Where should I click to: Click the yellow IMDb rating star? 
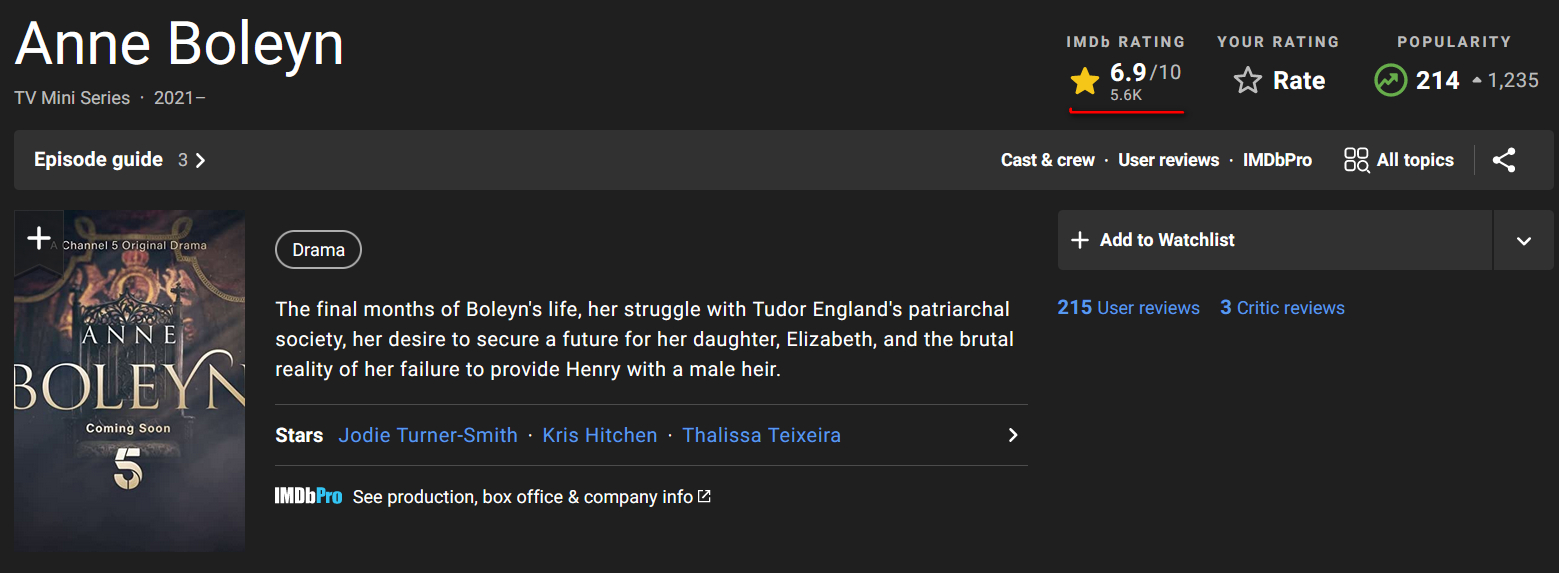1084,81
